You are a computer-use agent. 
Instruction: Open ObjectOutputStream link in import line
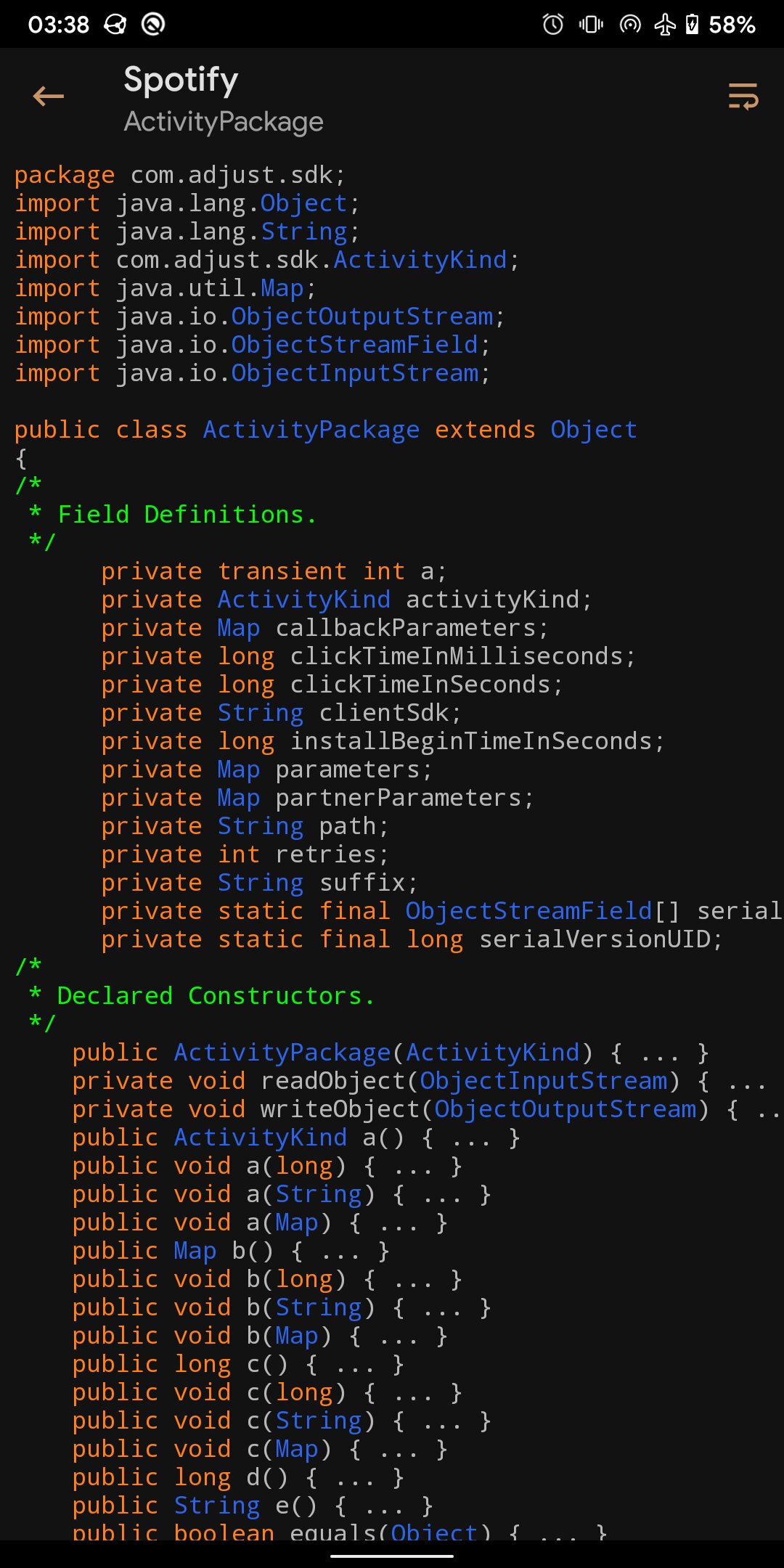(362, 317)
